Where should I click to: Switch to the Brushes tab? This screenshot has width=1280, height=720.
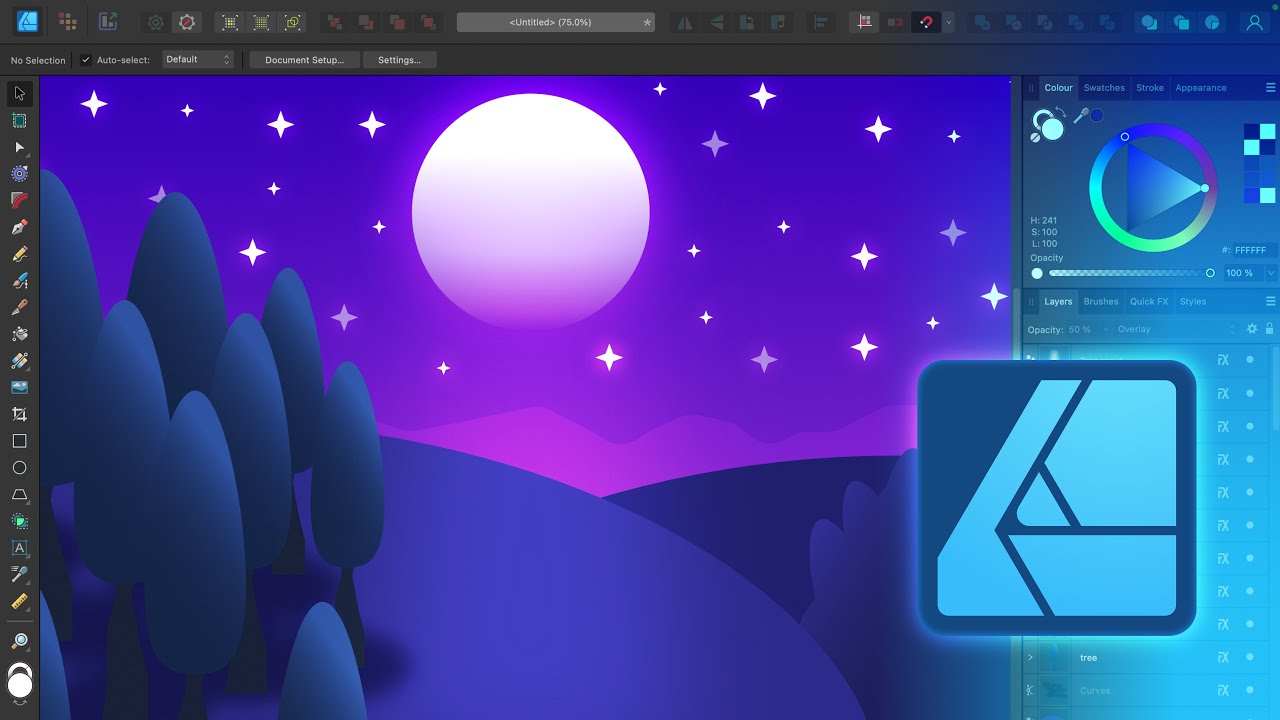(x=1100, y=301)
